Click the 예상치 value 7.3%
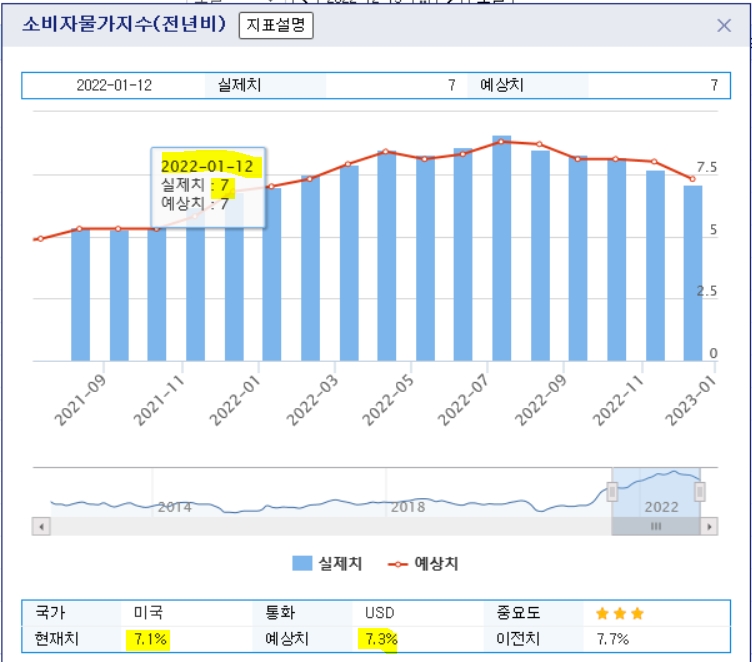This screenshot has width=752, height=662. [381, 639]
